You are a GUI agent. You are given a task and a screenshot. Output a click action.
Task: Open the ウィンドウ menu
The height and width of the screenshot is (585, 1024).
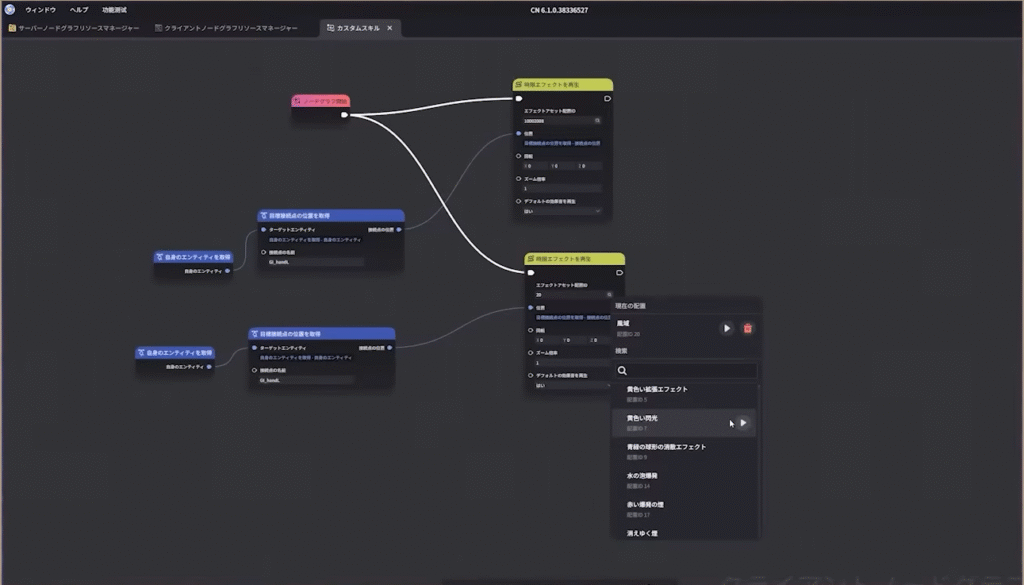tap(40, 9)
